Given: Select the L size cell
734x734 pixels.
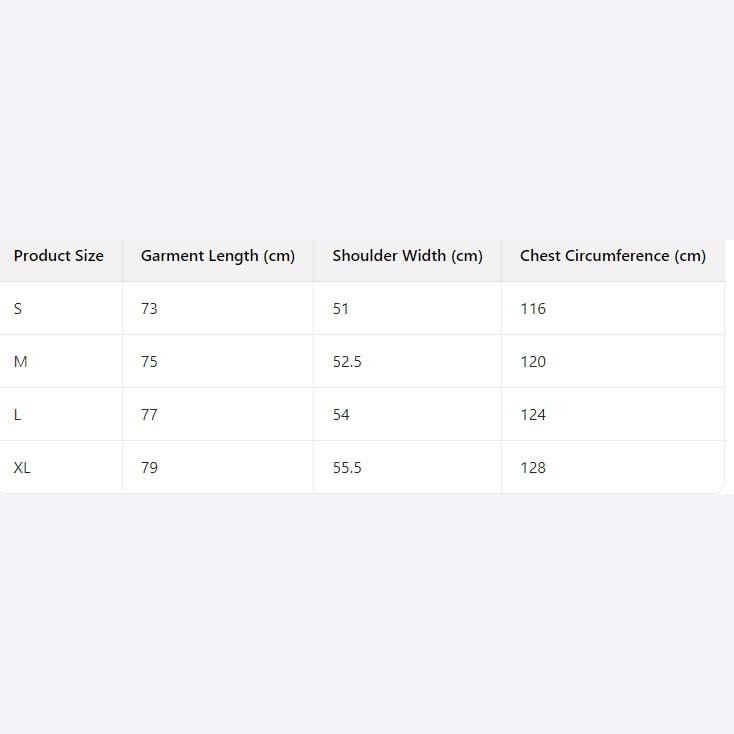Looking at the screenshot, I should tap(18, 415).
